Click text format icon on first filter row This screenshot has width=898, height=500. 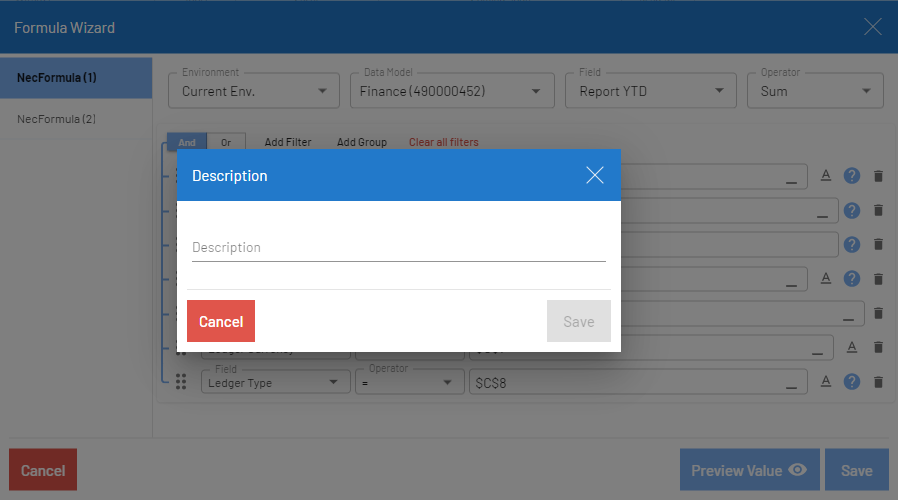point(826,175)
